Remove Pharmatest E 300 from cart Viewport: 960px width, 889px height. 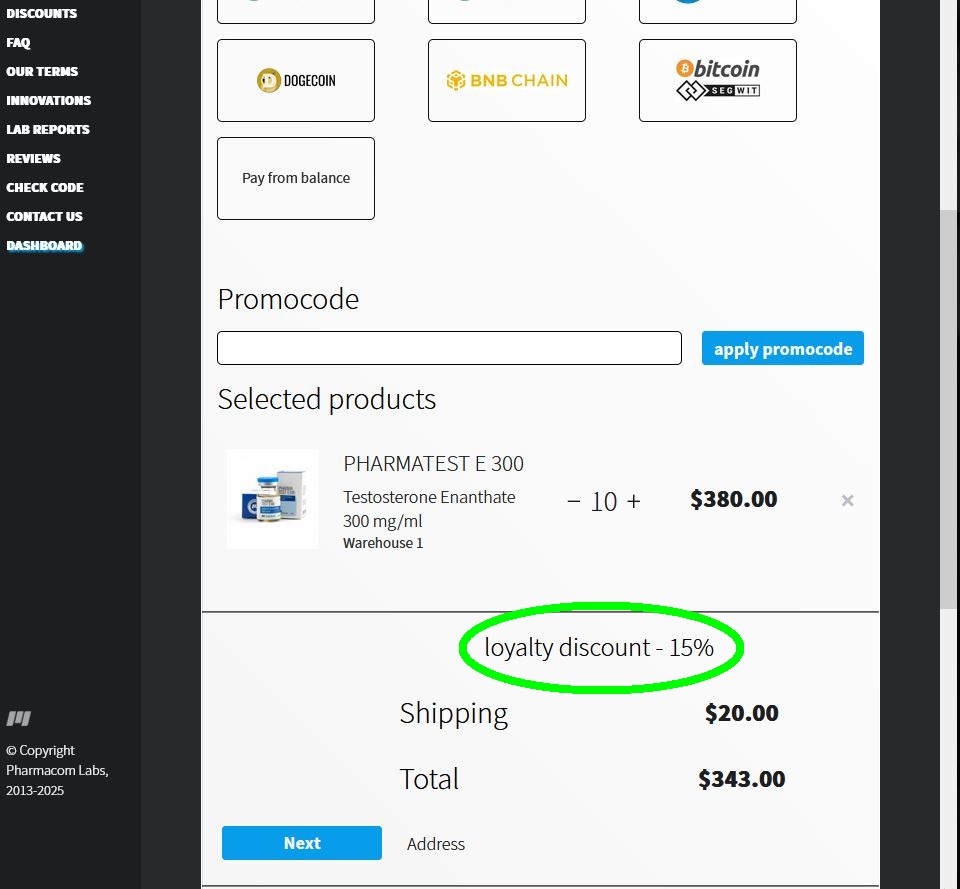pyautogui.click(x=847, y=500)
